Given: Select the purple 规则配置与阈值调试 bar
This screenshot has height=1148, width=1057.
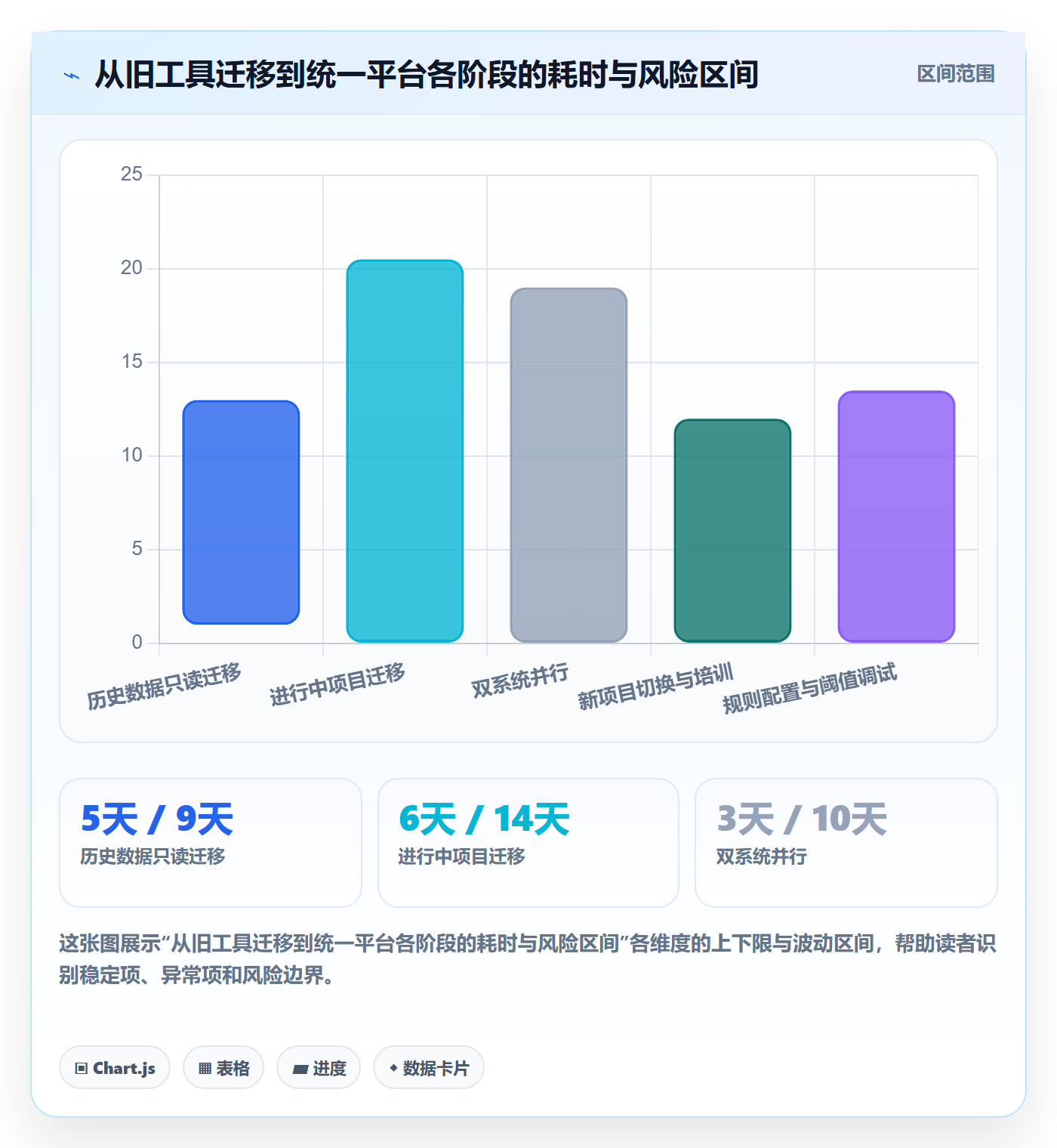Looking at the screenshot, I should [x=896, y=517].
